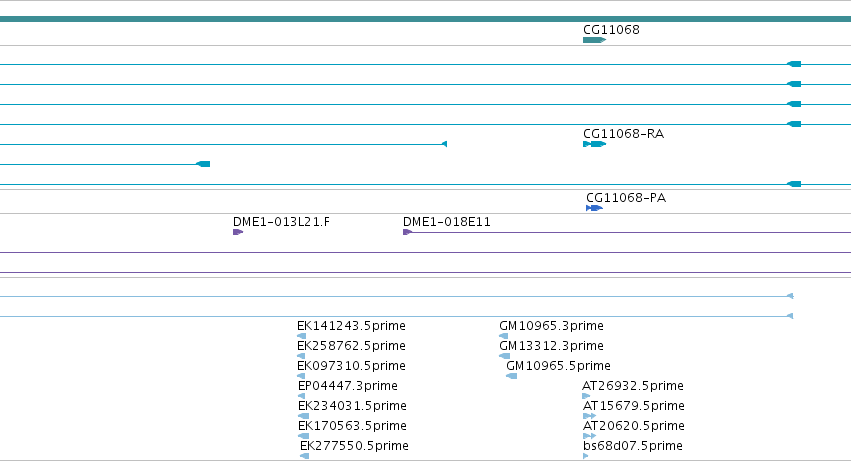This screenshot has height=461, width=851.
Task: Click the AT20620.5prime label
Action: click(634, 426)
